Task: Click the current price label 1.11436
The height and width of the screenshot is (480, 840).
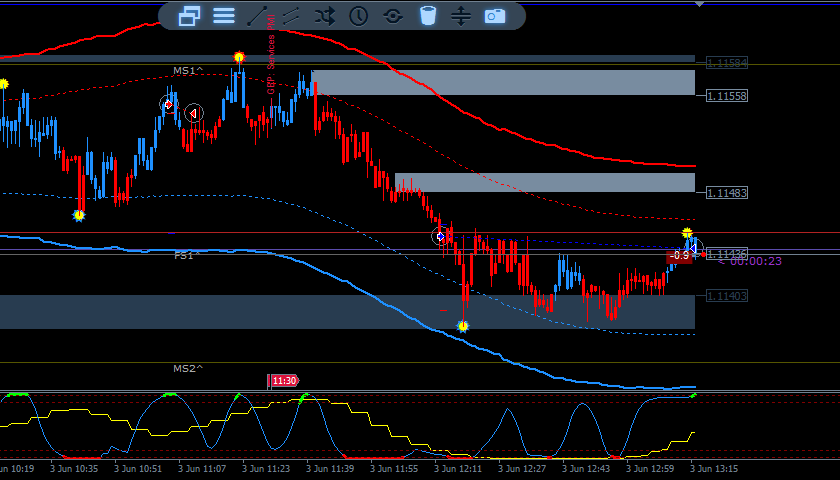Action: (726, 254)
